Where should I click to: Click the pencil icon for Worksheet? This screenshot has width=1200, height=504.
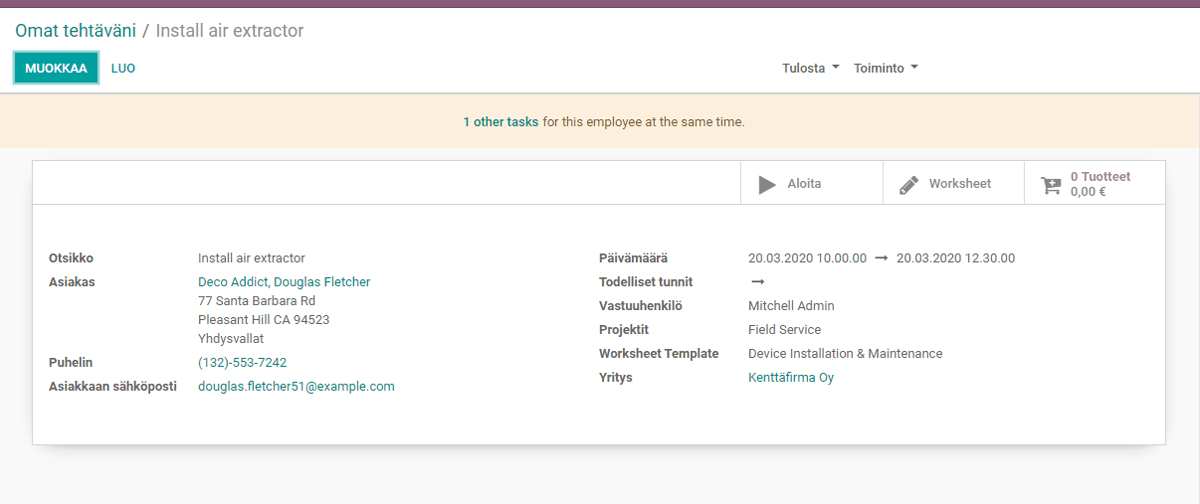[908, 184]
